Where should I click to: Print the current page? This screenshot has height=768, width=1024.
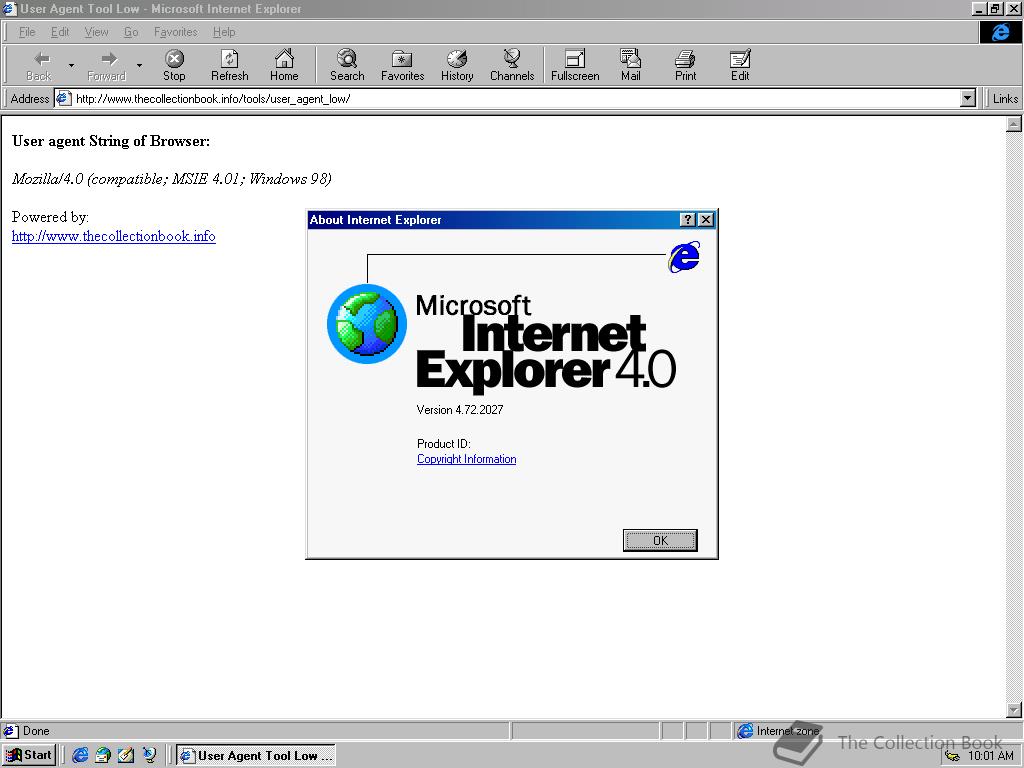point(685,65)
